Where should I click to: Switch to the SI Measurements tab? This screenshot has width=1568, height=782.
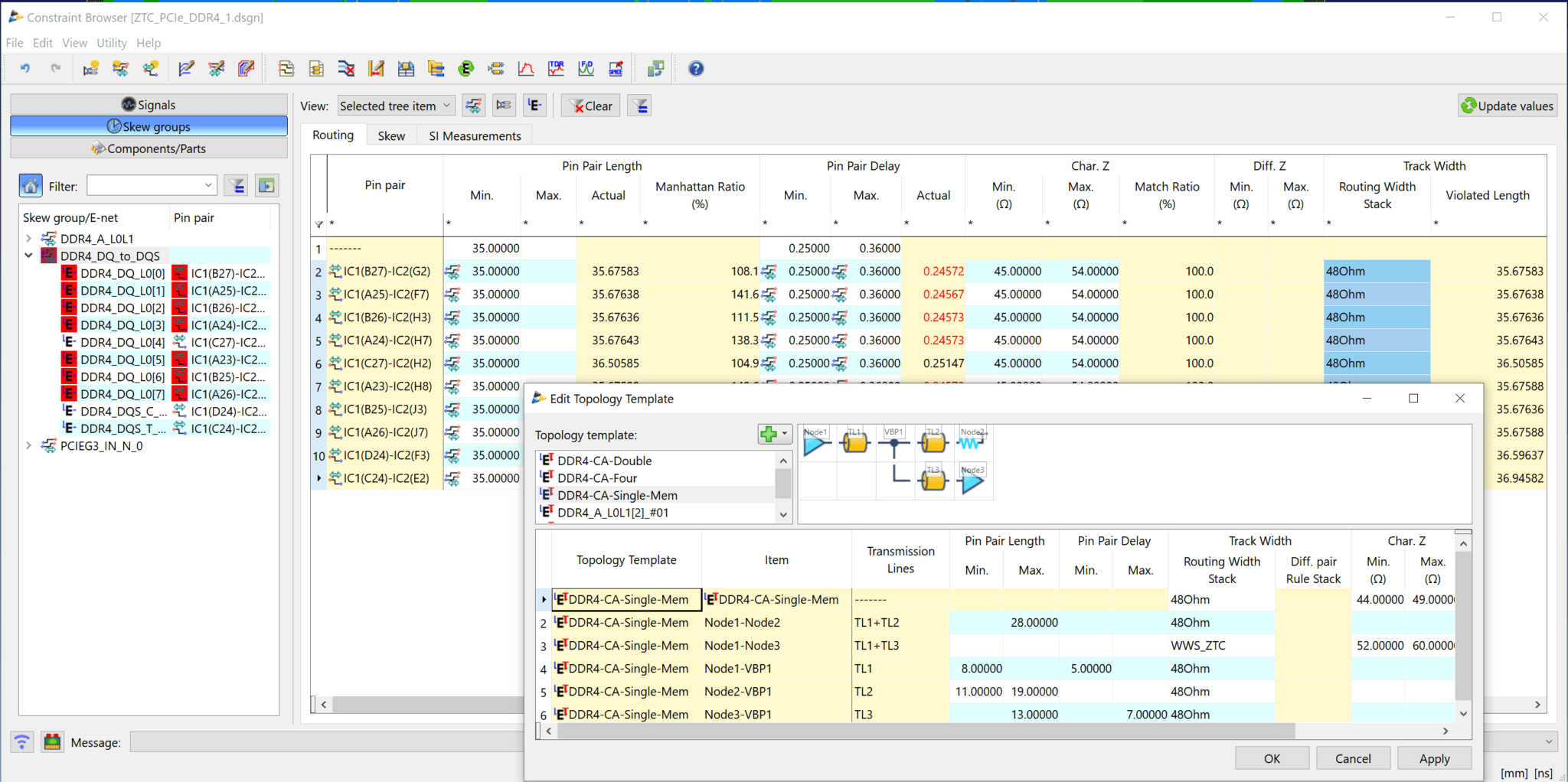474,135
